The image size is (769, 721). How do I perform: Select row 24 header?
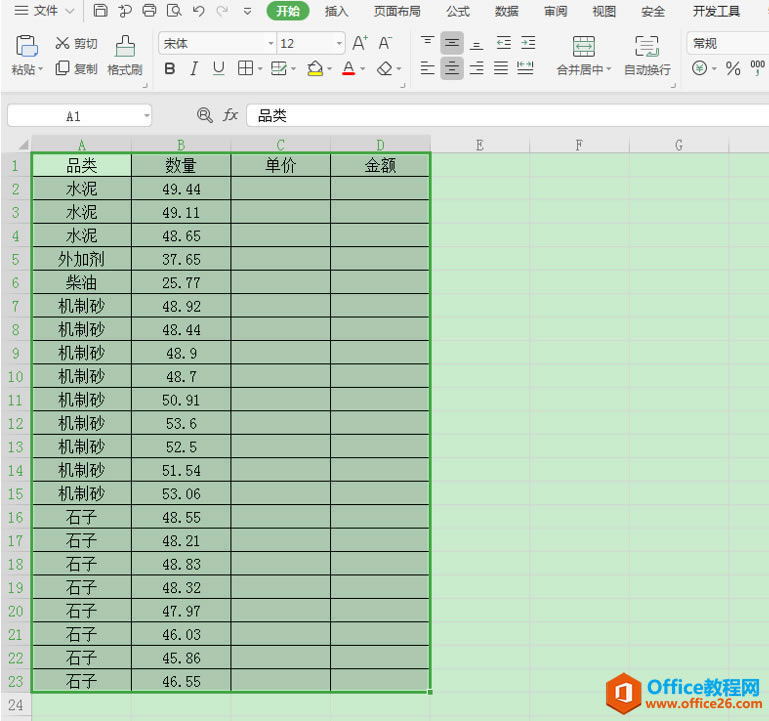(x=16, y=705)
